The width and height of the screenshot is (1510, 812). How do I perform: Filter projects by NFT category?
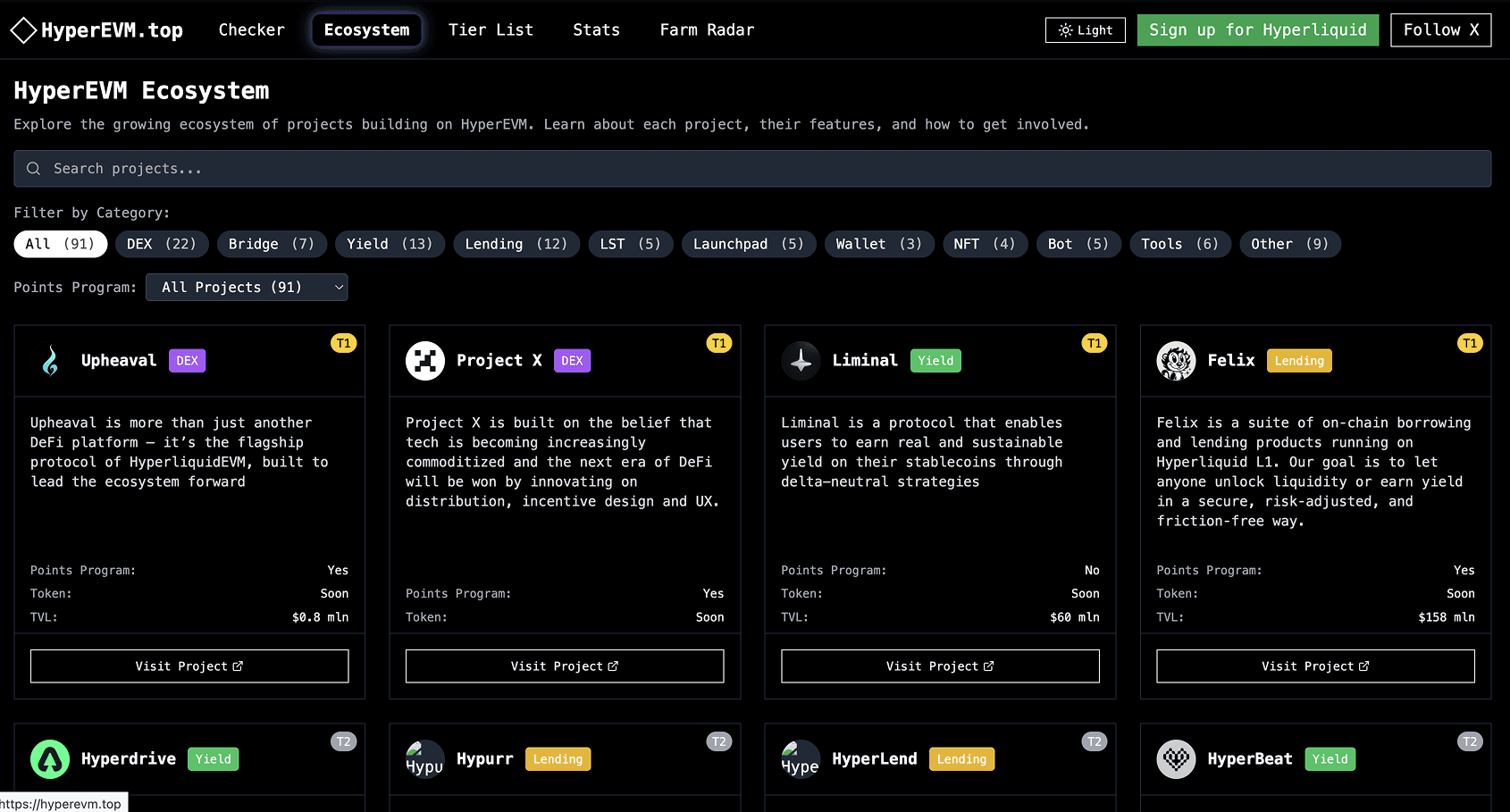(985, 243)
